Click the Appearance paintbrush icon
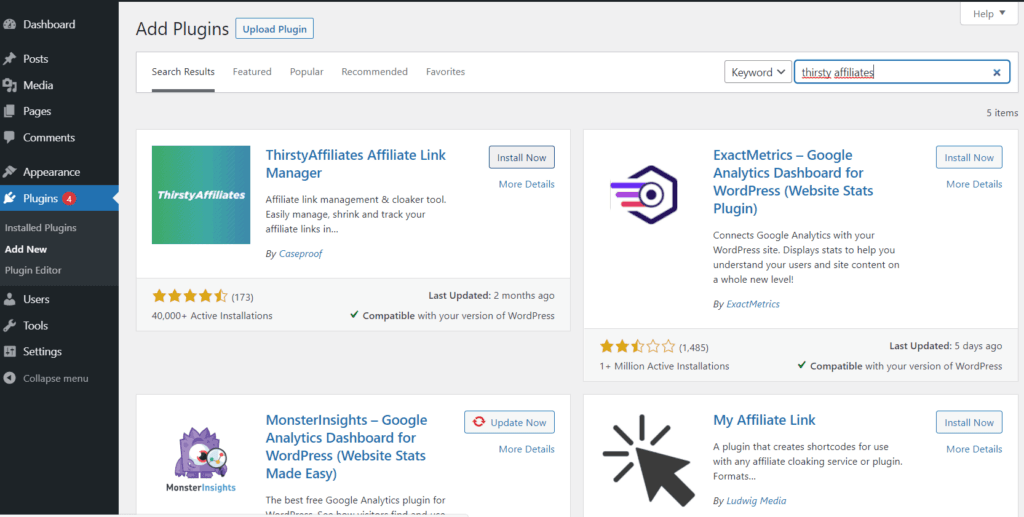Screen dimensions: 1024x517 coord(9,172)
